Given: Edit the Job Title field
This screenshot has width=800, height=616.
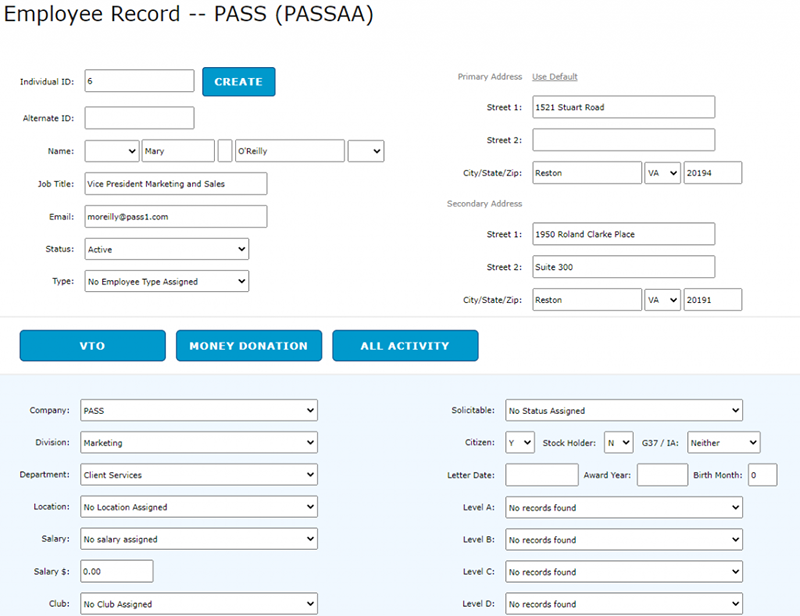Looking at the screenshot, I should click(176, 184).
